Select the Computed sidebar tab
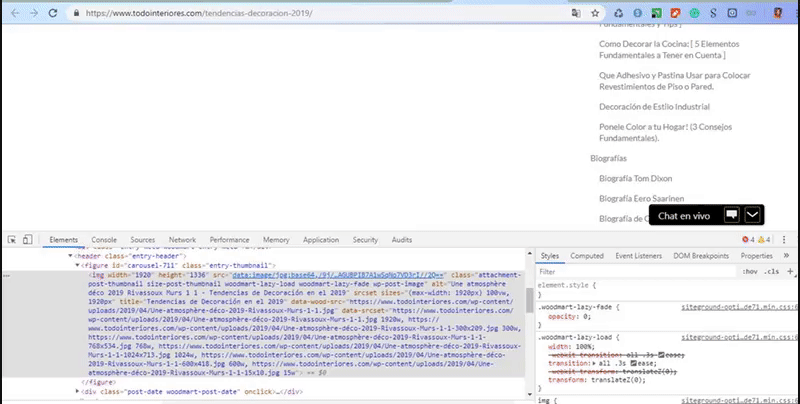This screenshot has height=404, width=800. point(587,256)
